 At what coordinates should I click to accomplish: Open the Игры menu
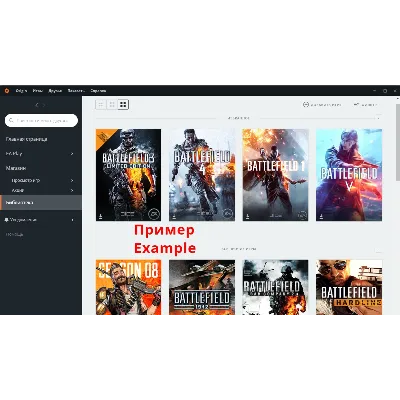[38, 91]
